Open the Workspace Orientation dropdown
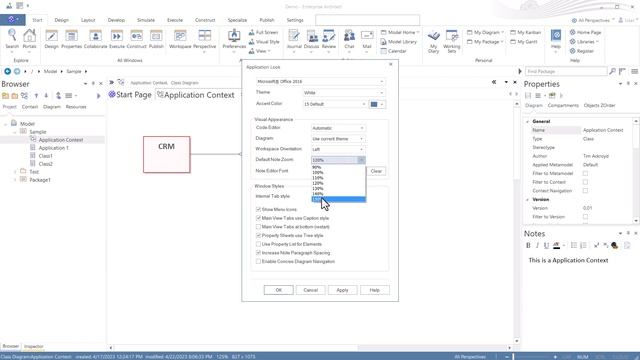Image resolution: width=640 pixels, height=360 pixels. (x=338, y=149)
